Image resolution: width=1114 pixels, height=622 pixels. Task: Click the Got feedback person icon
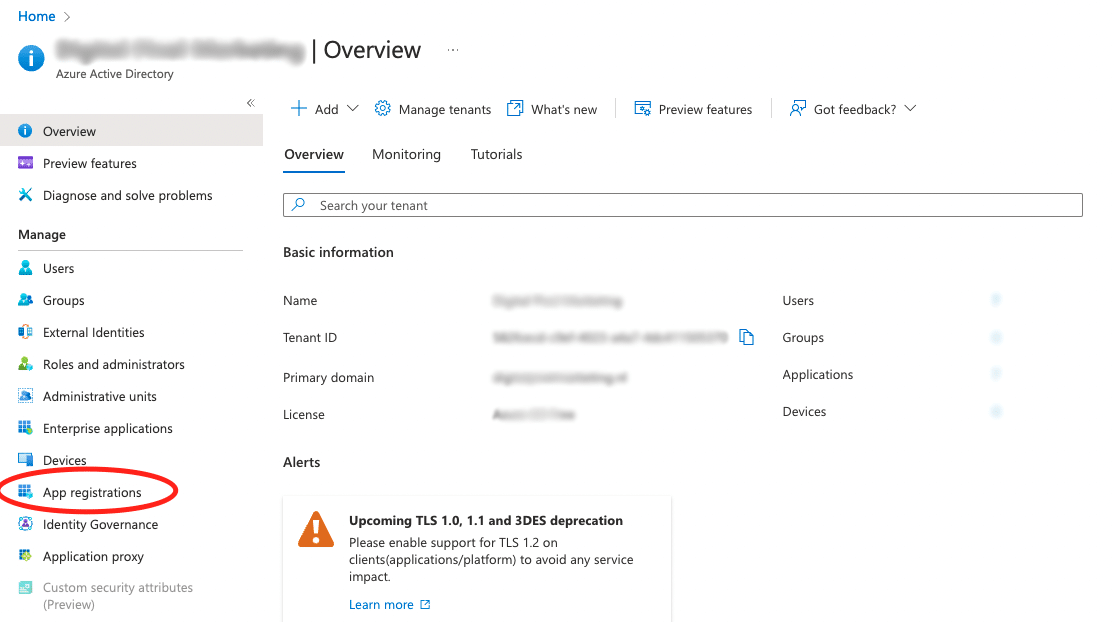pyautogui.click(x=797, y=109)
